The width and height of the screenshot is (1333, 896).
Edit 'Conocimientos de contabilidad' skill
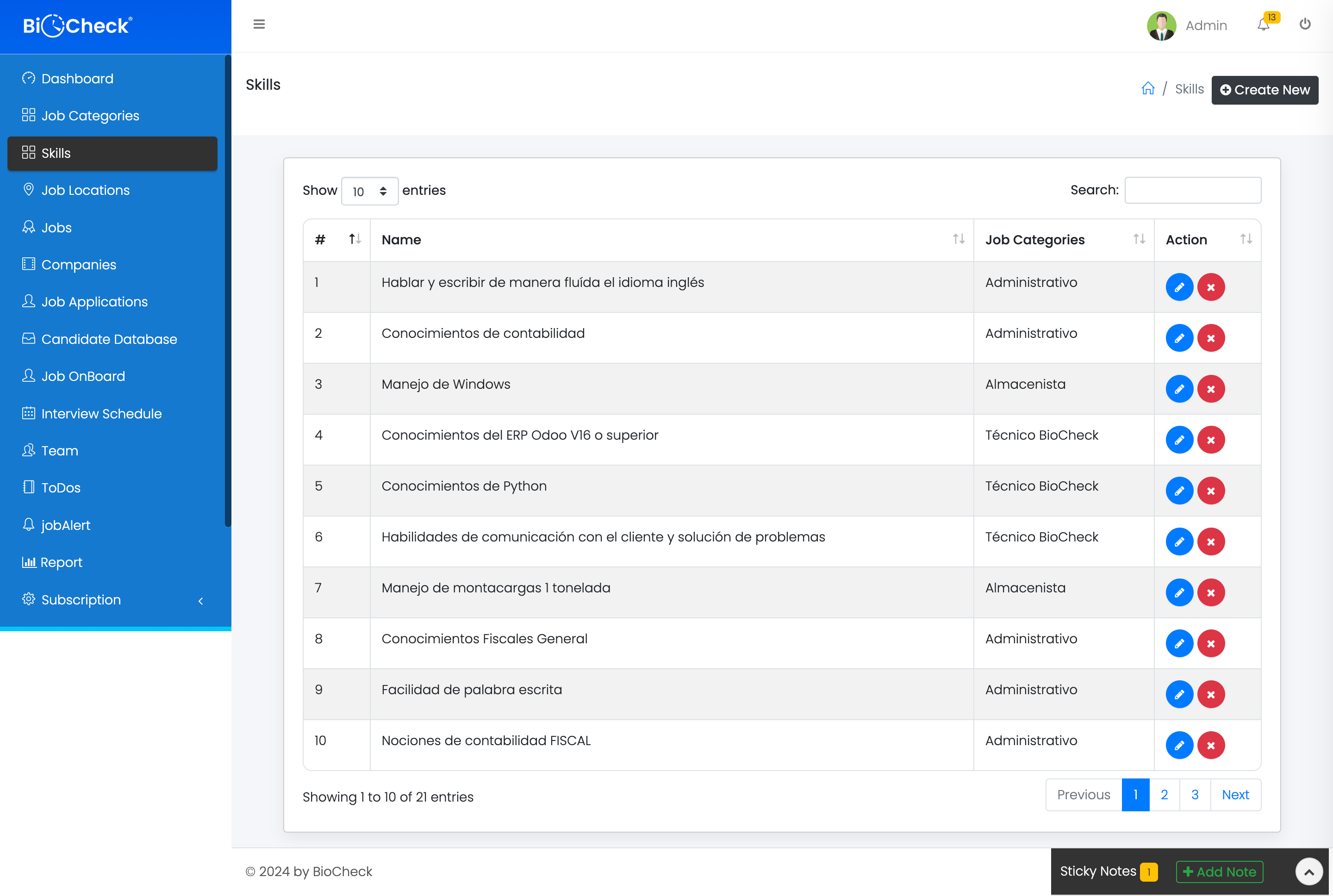[x=1179, y=338]
